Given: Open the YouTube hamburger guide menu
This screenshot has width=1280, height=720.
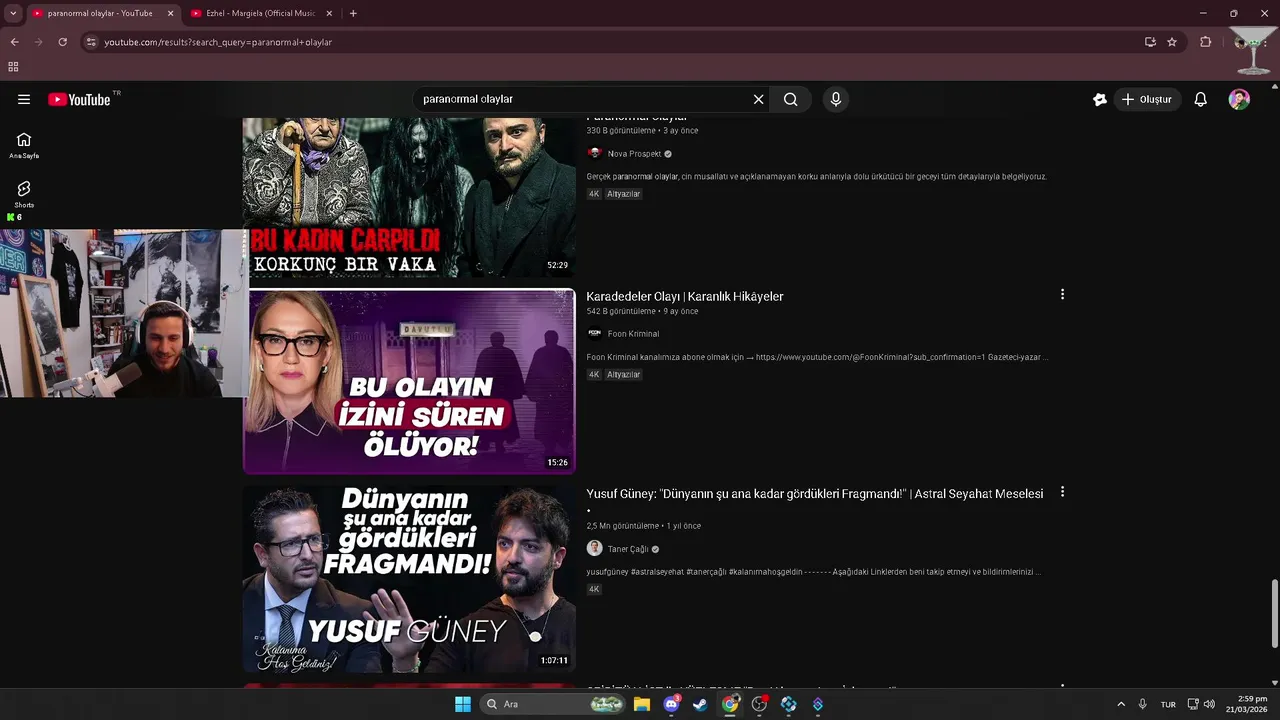Looking at the screenshot, I should tap(24, 99).
